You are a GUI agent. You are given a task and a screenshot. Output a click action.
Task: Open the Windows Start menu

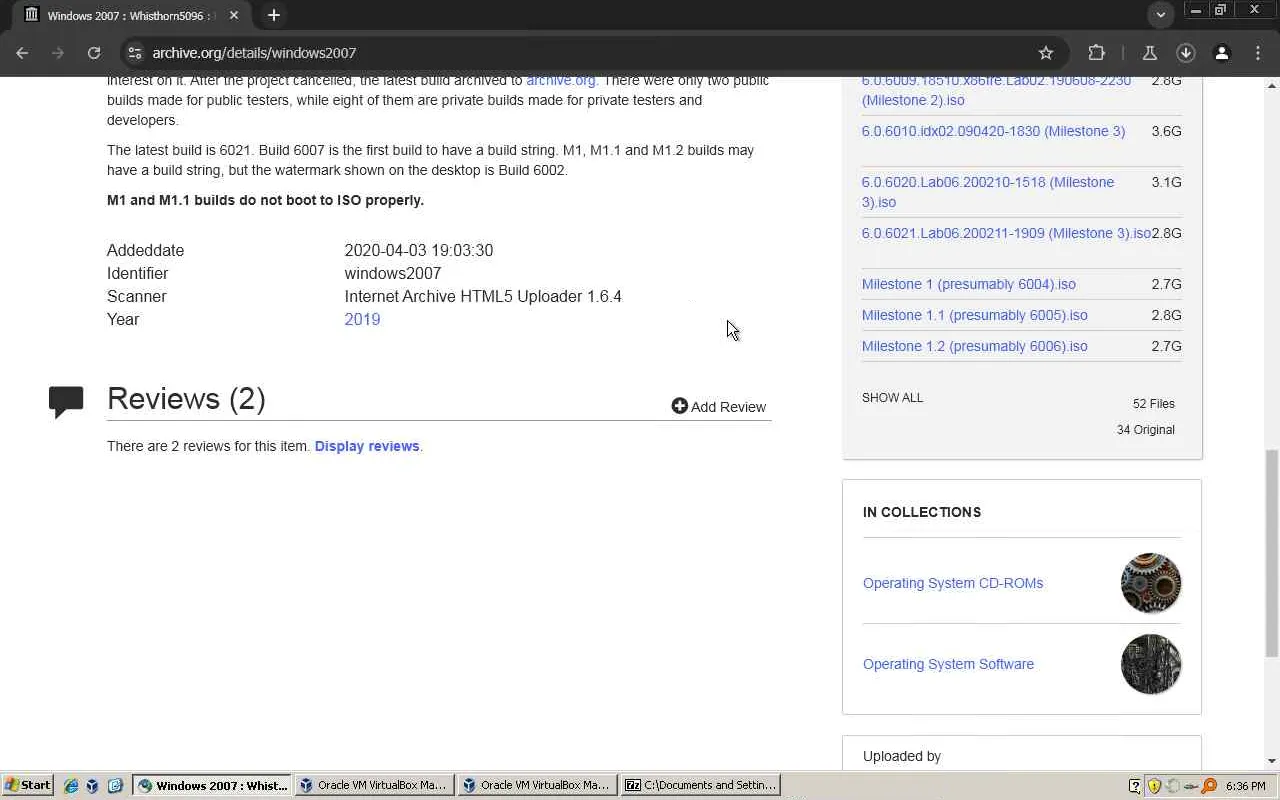click(28, 785)
